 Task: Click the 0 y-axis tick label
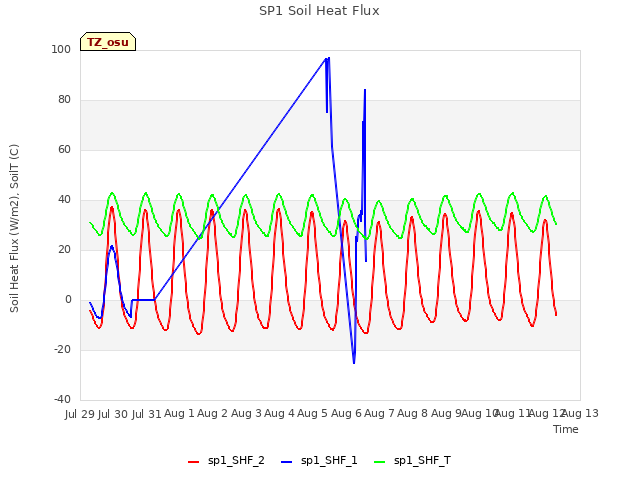point(68,300)
